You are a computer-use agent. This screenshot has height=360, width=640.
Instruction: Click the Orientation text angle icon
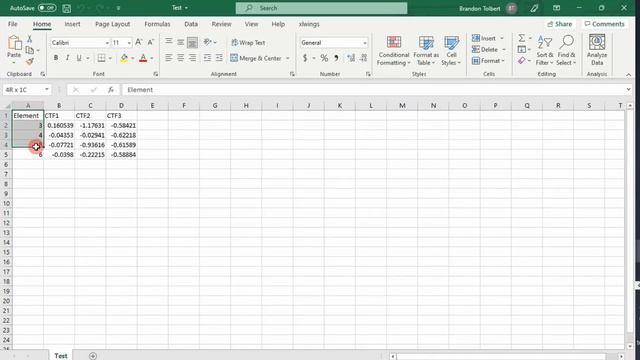pos(208,42)
